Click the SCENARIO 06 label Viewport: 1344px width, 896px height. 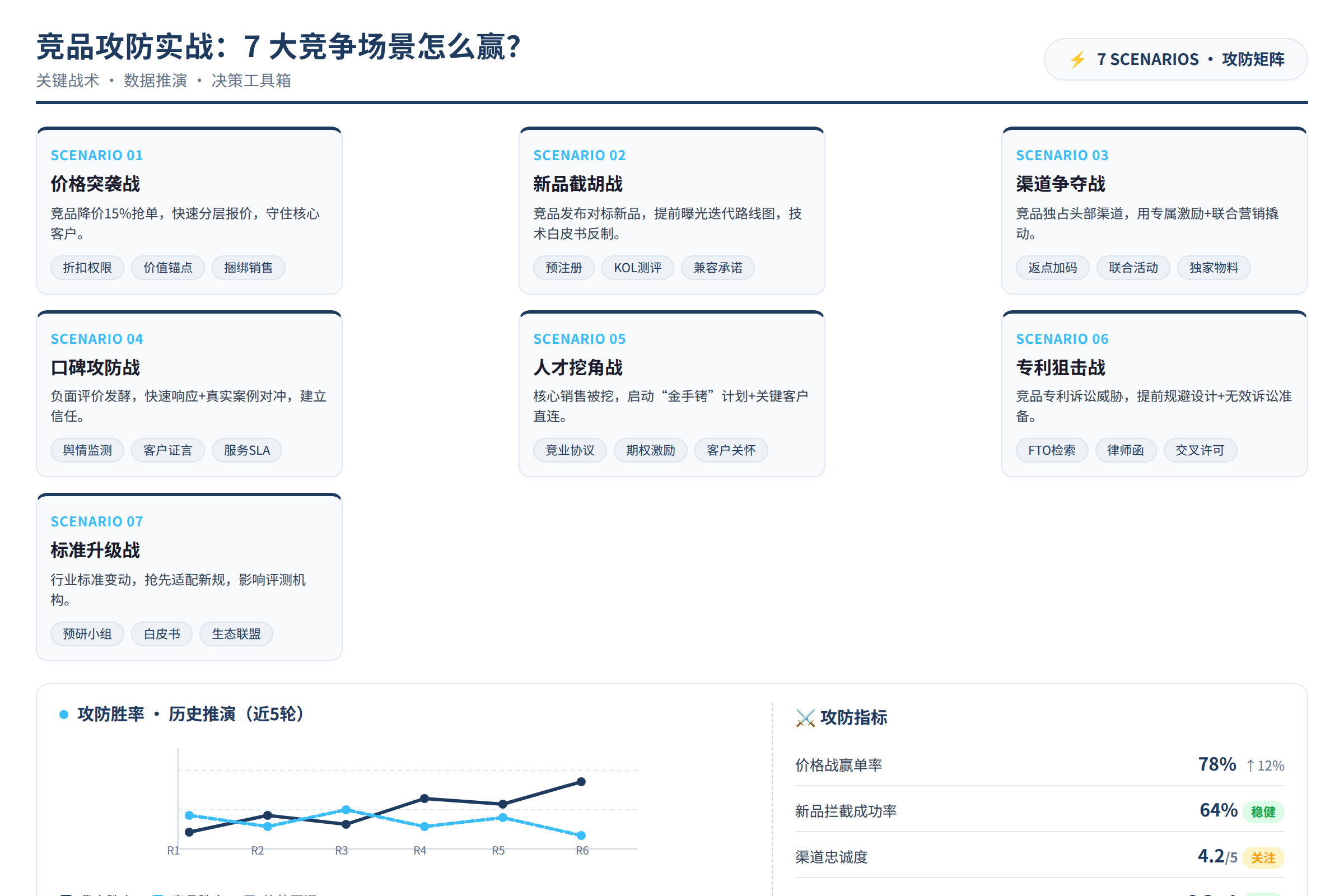click(1062, 339)
